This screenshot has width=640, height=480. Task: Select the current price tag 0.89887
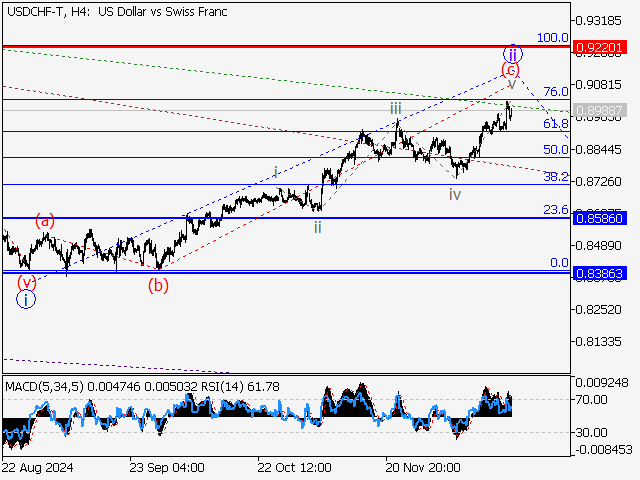[x=600, y=110]
